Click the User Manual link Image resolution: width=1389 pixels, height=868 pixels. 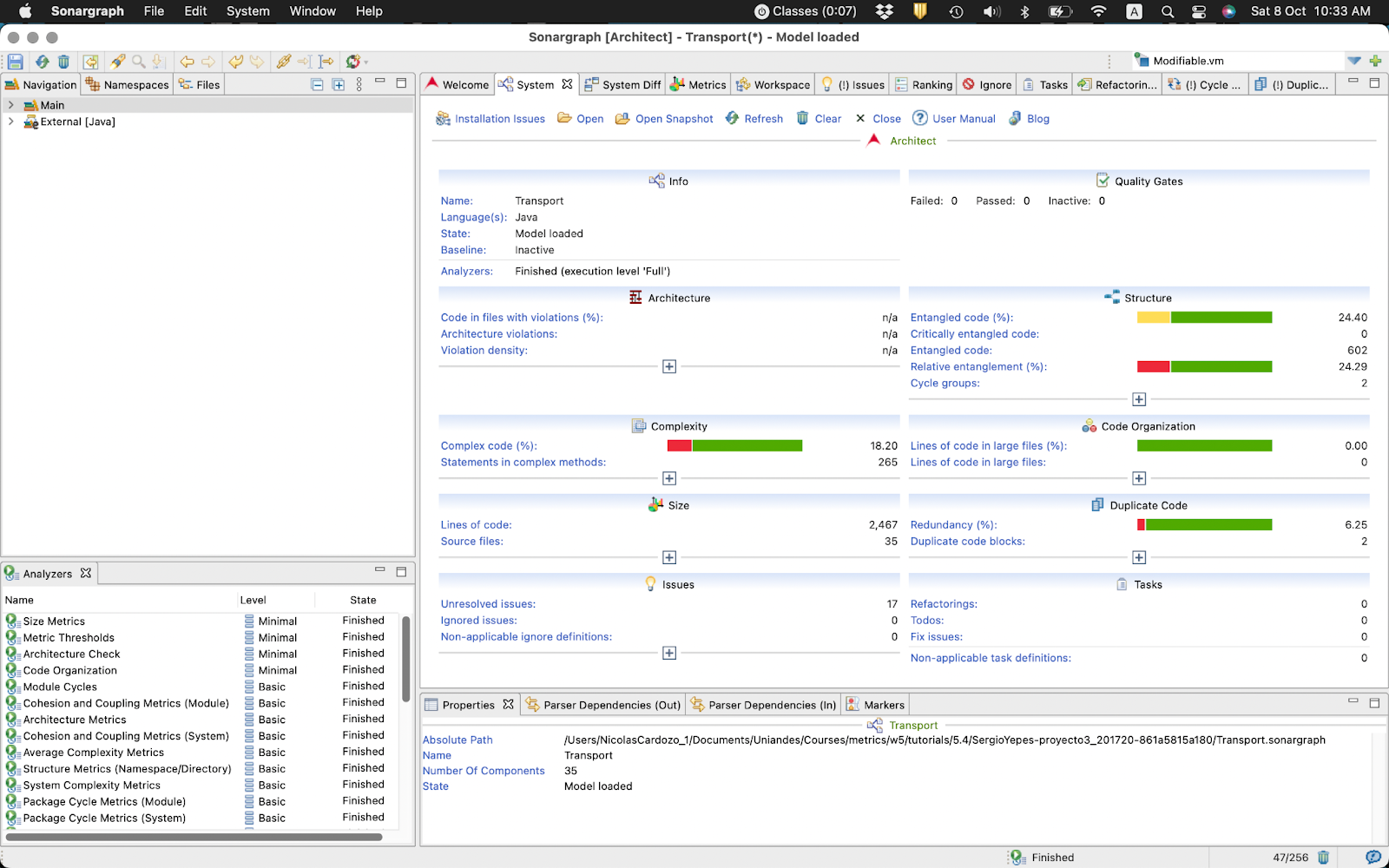[953, 119]
